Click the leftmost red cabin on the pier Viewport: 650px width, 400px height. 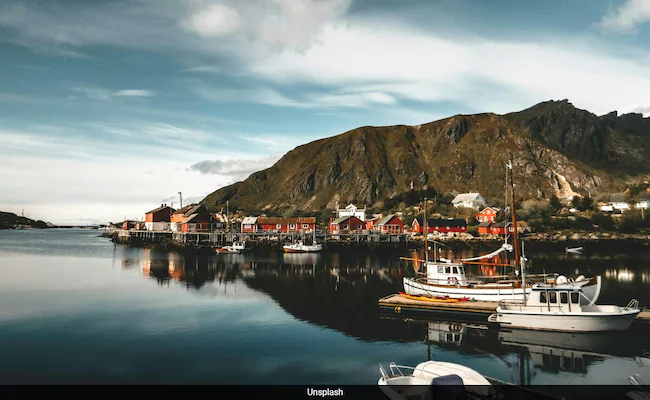coord(158,217)
